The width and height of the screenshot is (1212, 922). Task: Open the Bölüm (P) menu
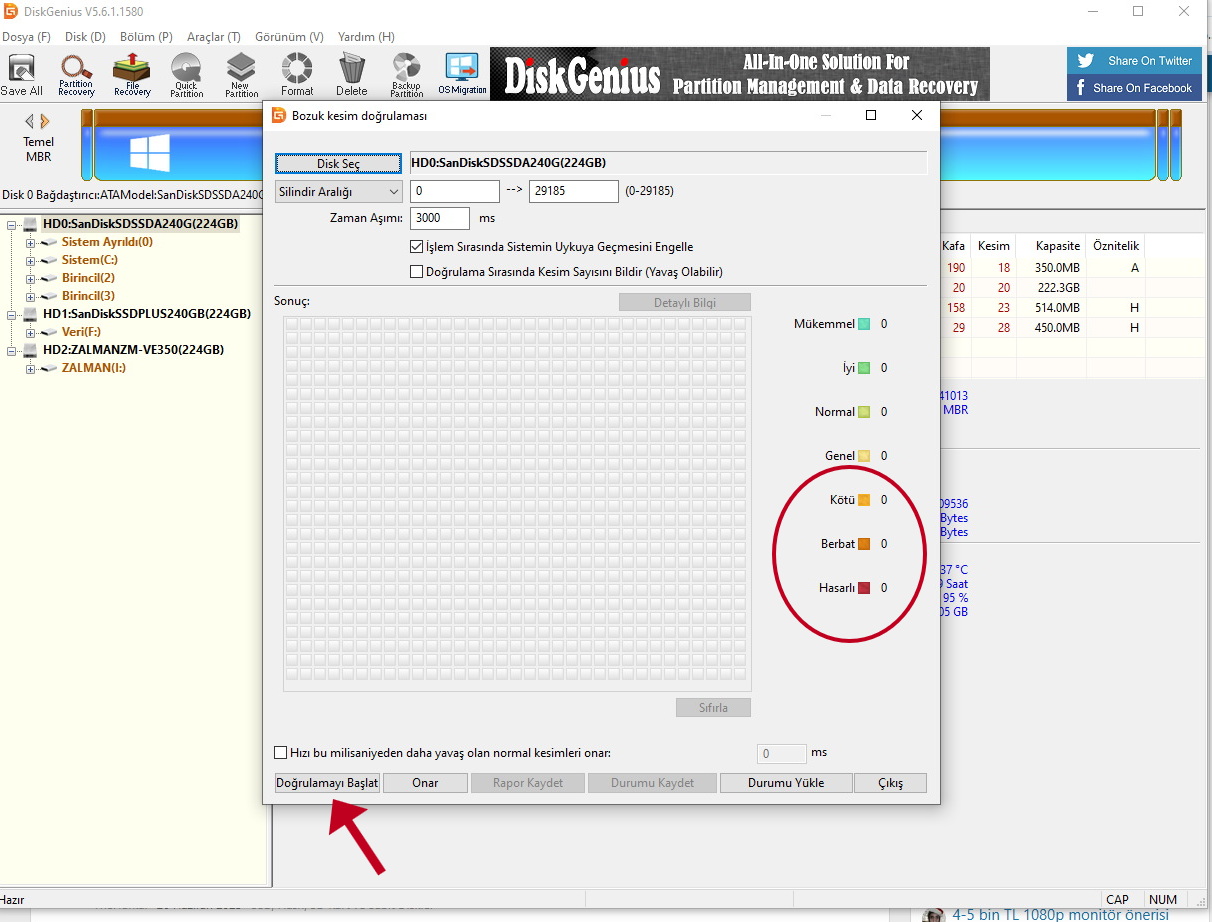tap(146, 37)
